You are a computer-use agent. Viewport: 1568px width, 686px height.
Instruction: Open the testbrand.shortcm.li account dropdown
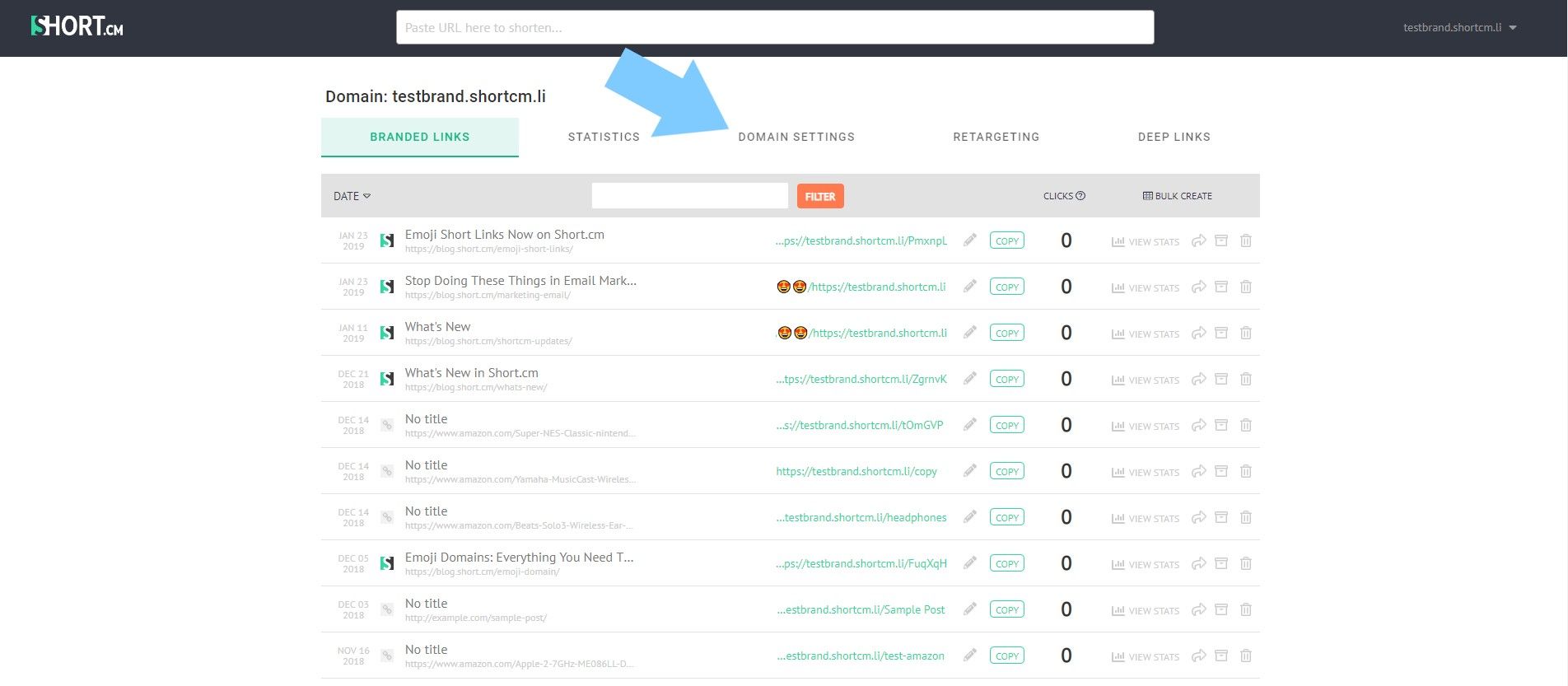(1459, 27)
